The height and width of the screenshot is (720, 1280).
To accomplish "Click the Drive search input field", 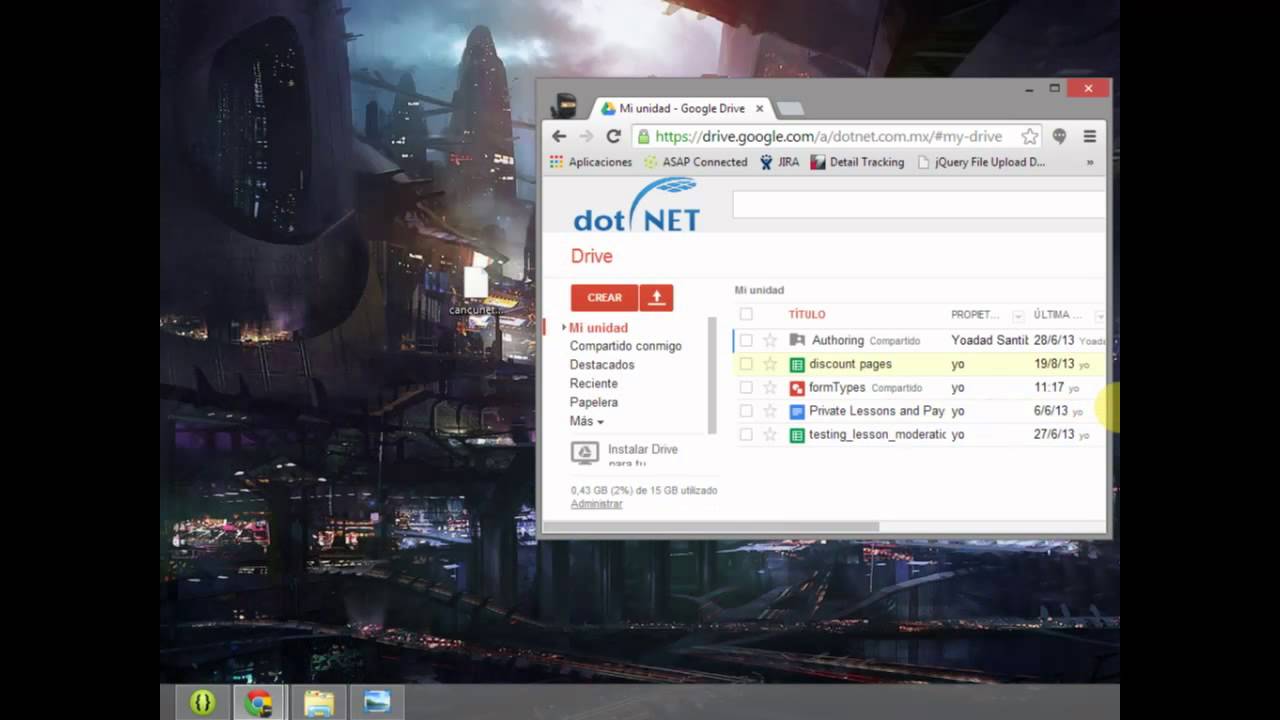I will tap(919, 205).
